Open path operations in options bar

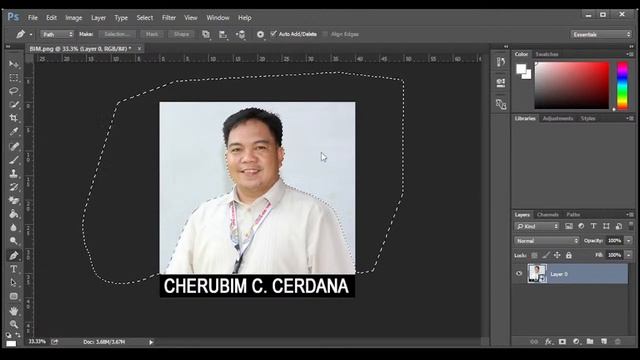pyautogui.click(x=206, y=35)
